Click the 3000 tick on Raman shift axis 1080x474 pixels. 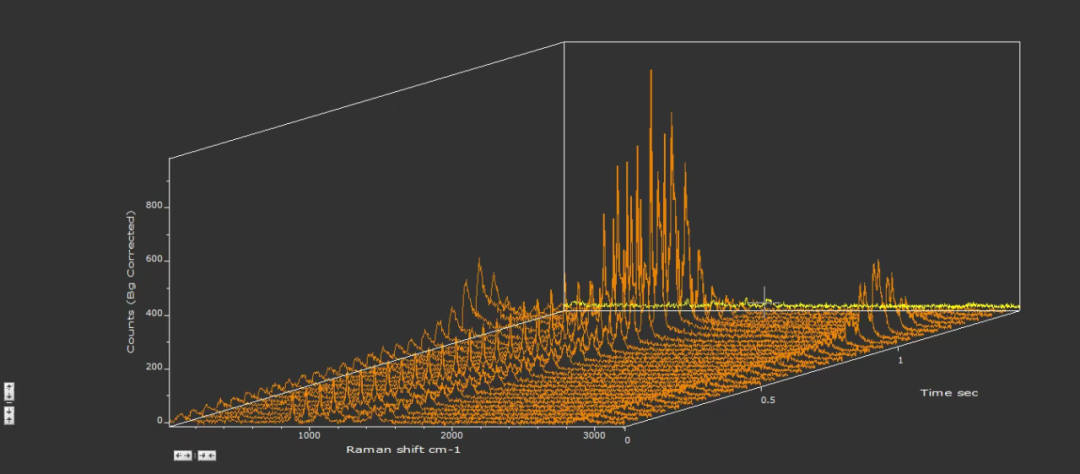click(593, 436)
